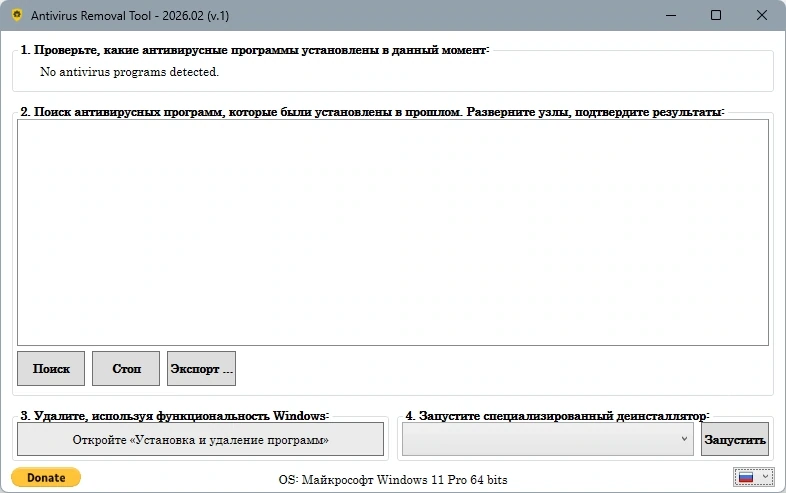The image size is (786, 493).
Task: Open the language flag selector
Action: click(754, 477)
